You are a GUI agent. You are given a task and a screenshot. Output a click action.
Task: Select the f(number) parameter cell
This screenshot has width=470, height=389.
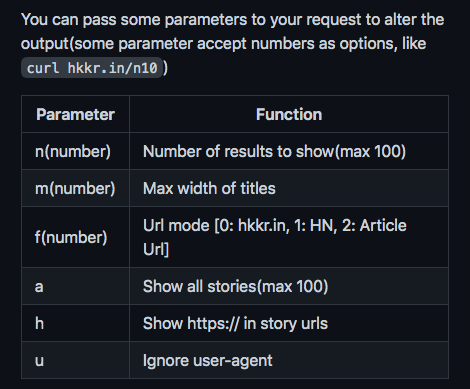75,237
